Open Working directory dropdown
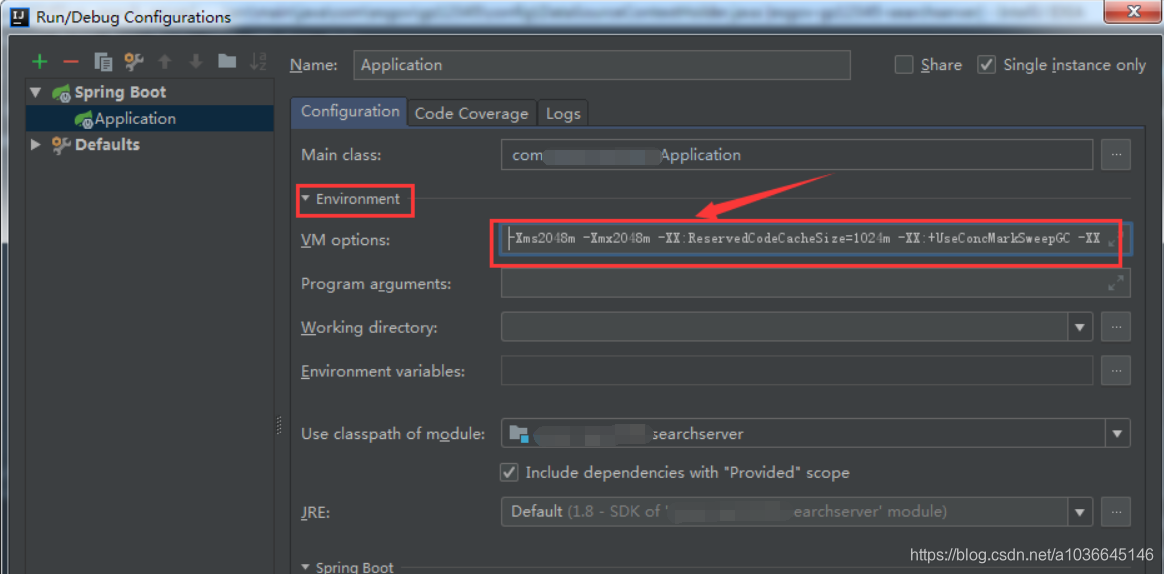The width and height of the screenshot is (1164, 574). 1078,326
